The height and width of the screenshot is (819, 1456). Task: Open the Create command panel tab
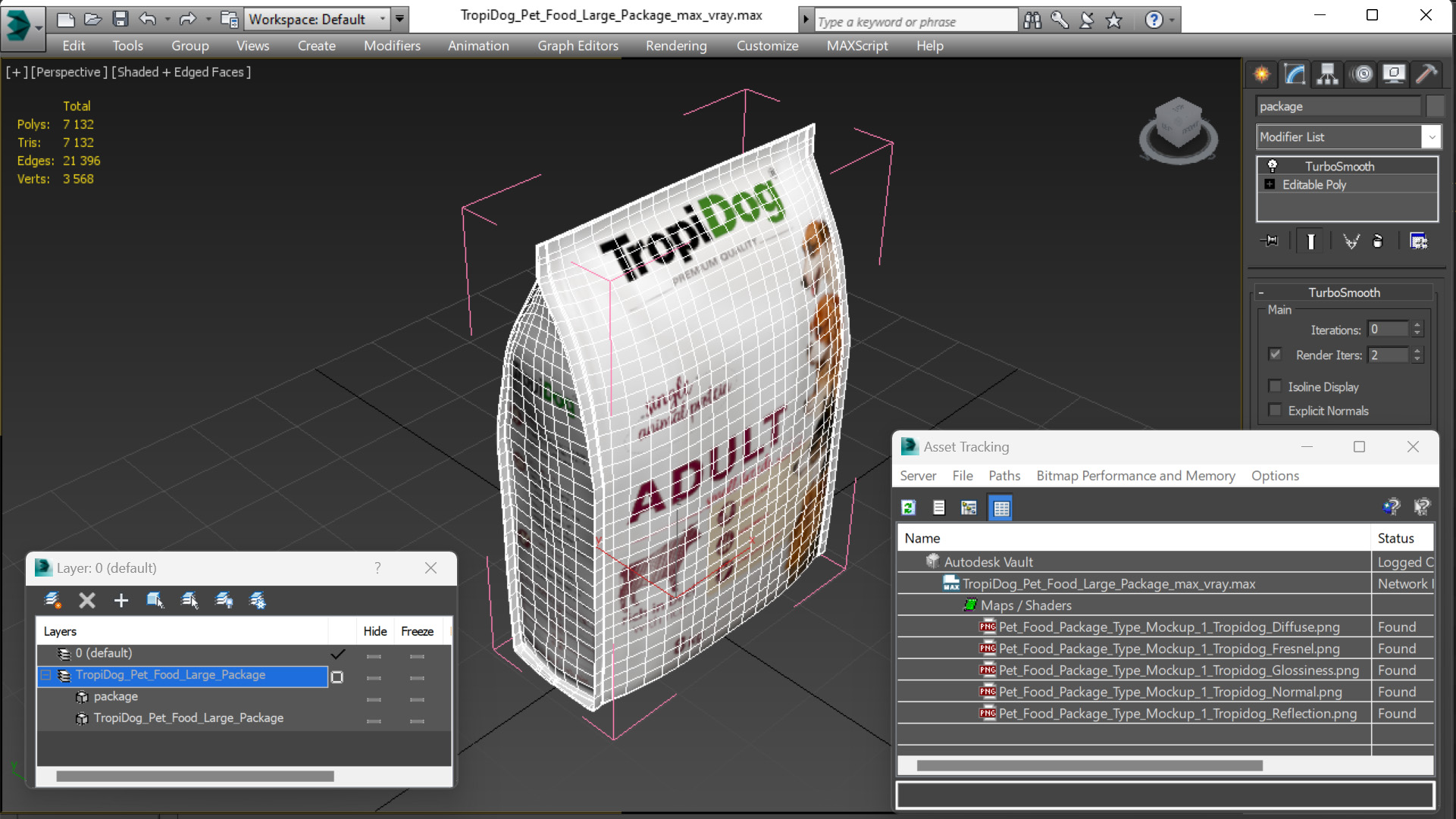(1262, 73)
